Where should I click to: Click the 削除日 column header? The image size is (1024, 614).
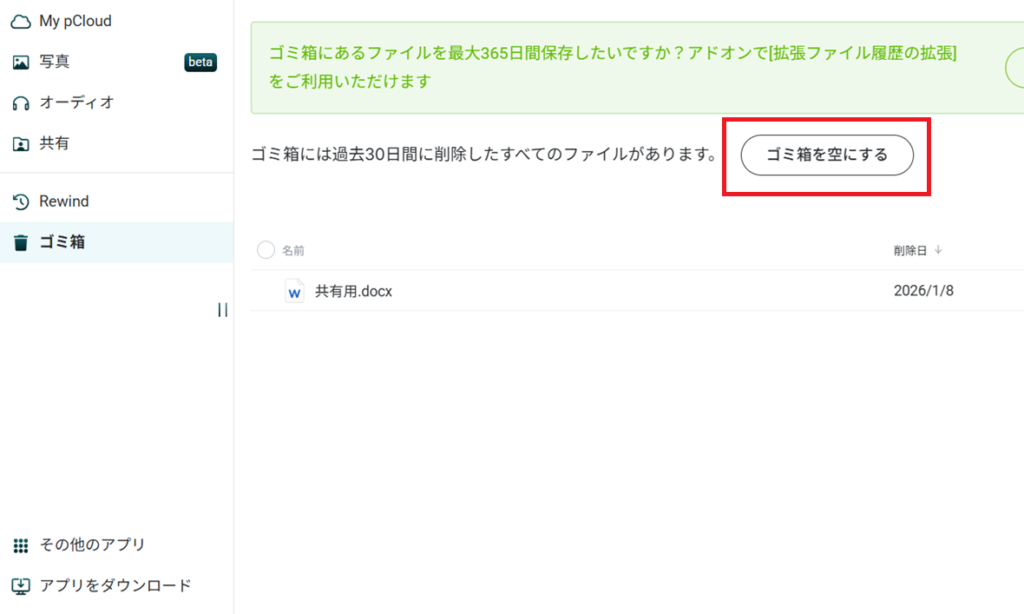pos(910,250)
